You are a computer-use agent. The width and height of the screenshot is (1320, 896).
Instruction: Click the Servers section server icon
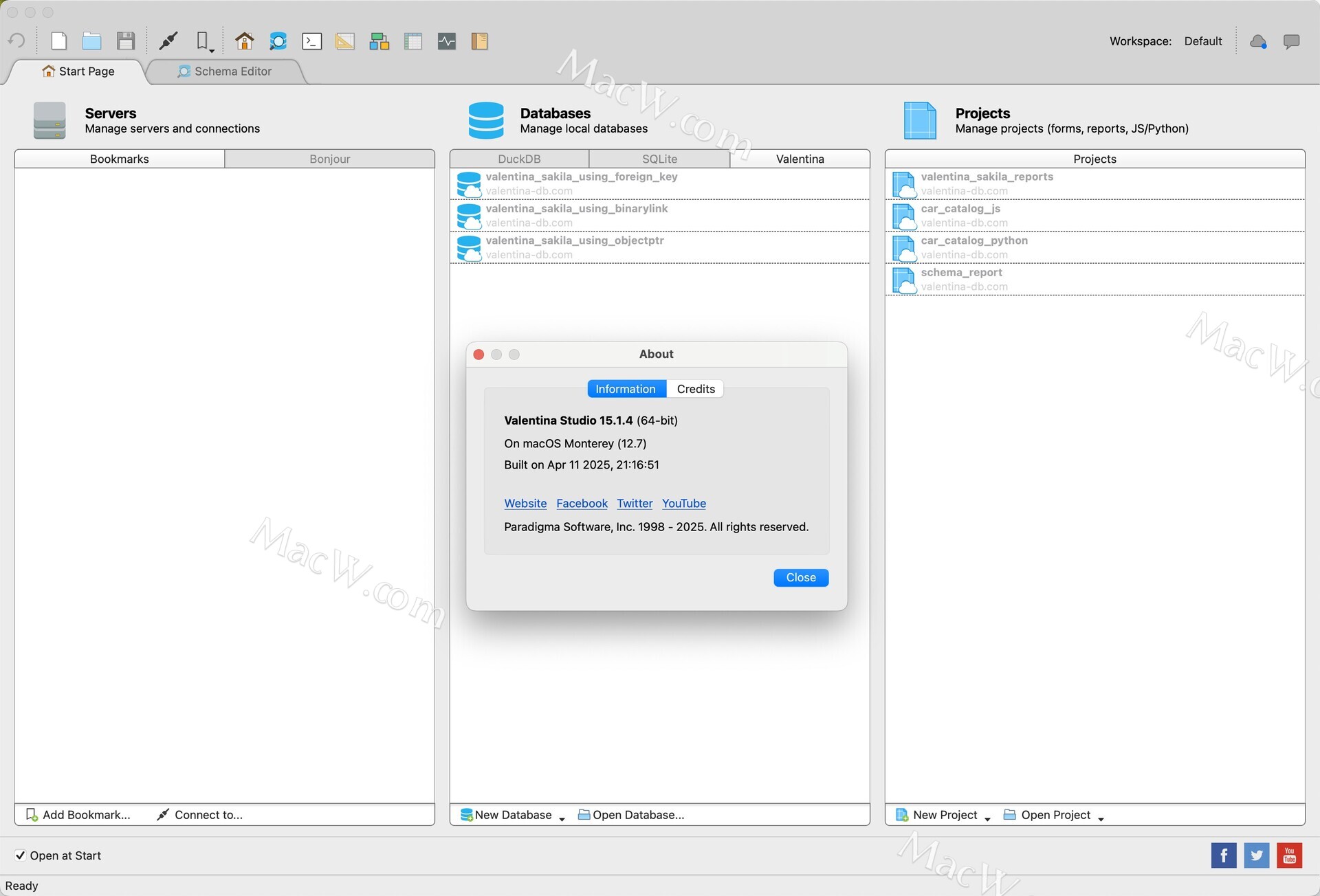click(x=49, y=120)
